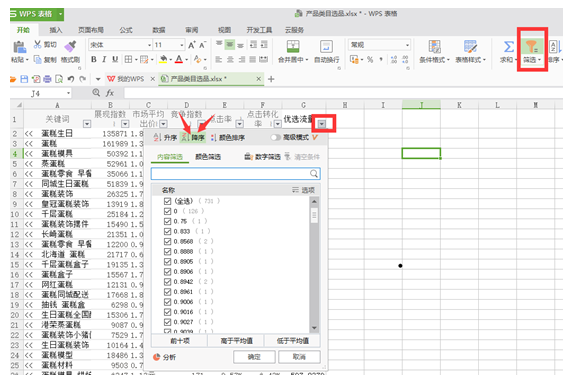Open the font size 11 dropdown

click(182, 45)
